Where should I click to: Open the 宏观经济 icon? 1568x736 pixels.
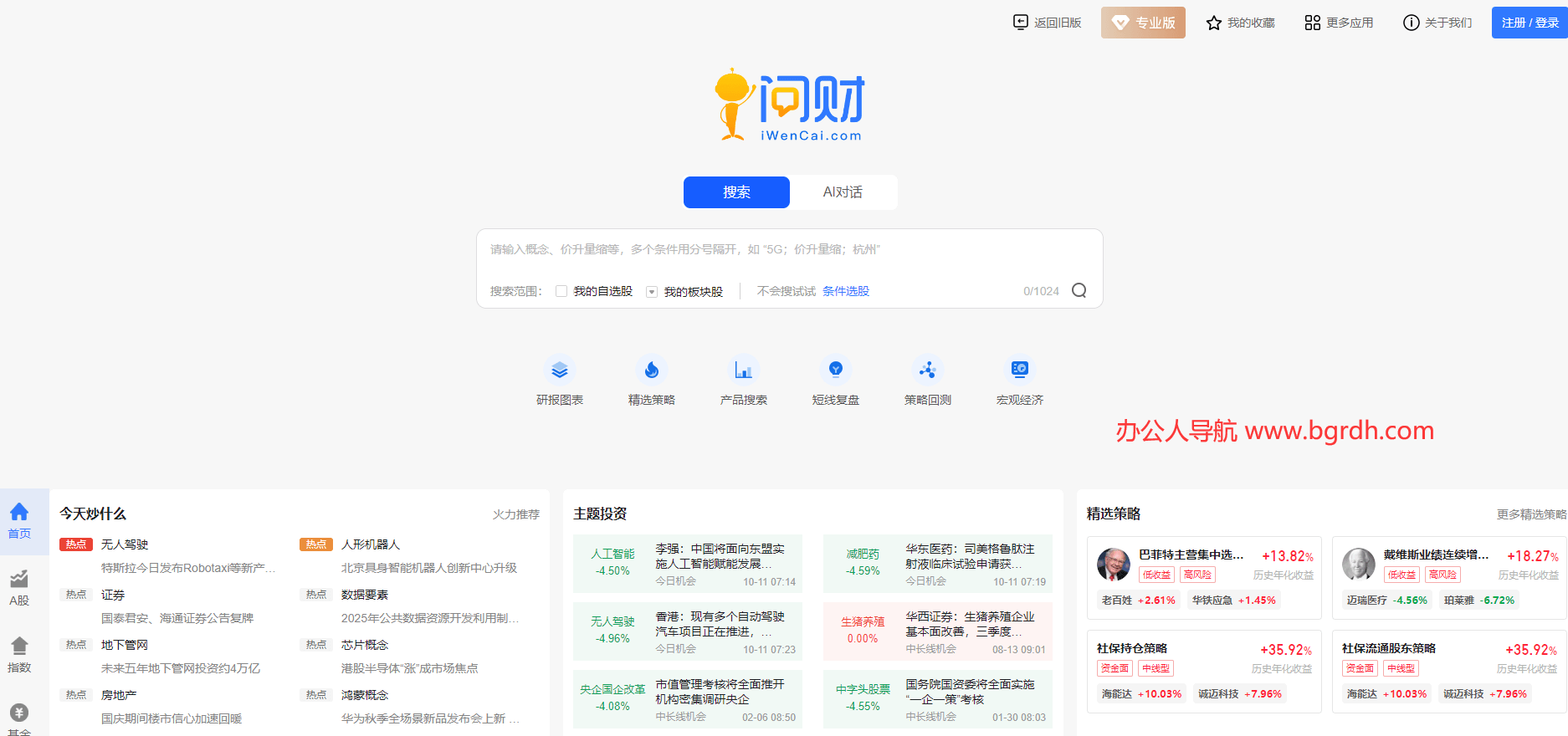1020,370
